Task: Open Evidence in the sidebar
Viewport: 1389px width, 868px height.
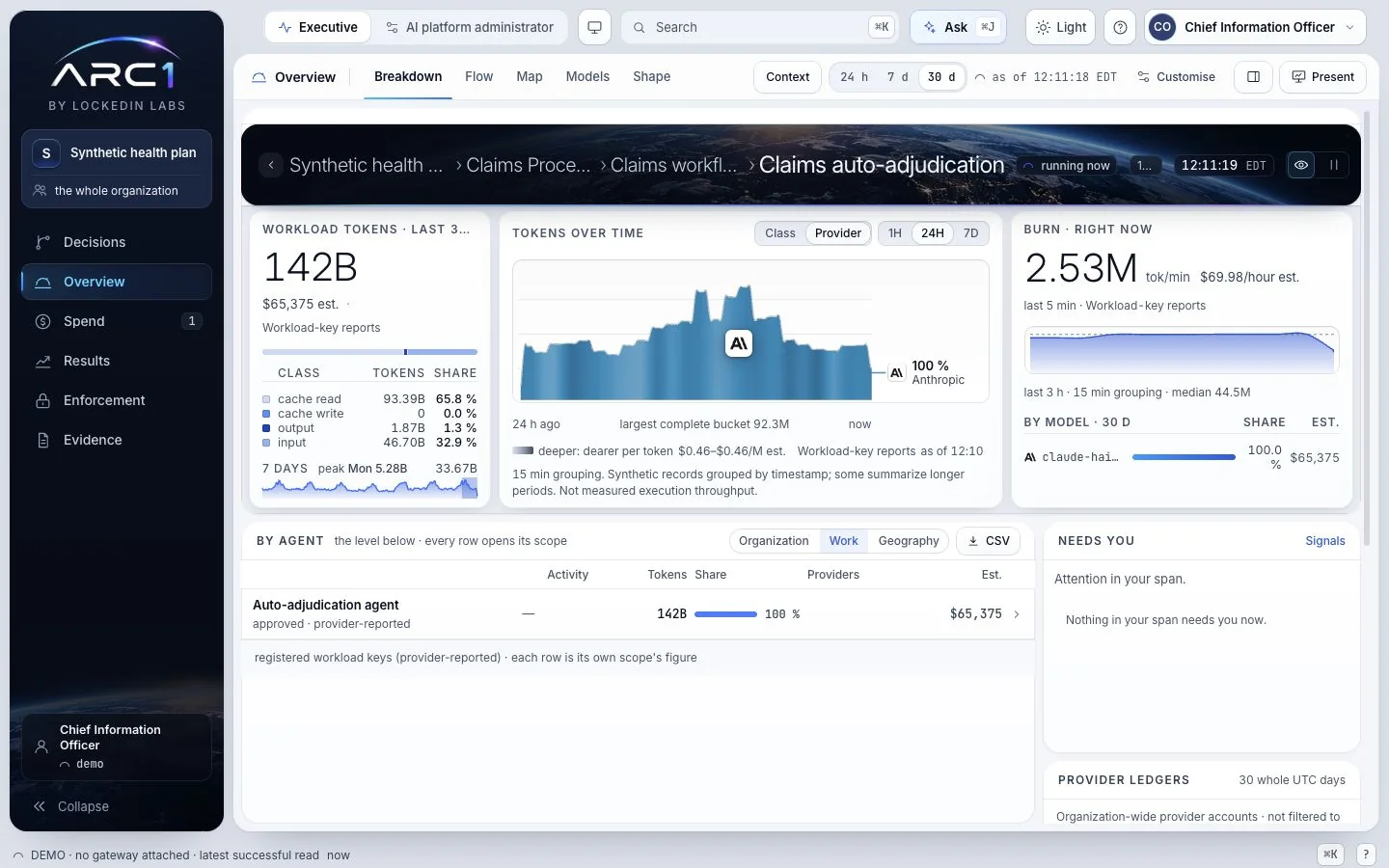Action: click(x=116, y=440)
